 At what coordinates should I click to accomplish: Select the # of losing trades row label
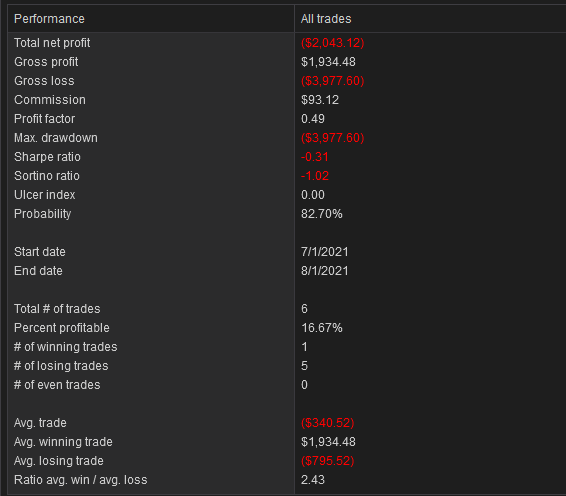61,366
